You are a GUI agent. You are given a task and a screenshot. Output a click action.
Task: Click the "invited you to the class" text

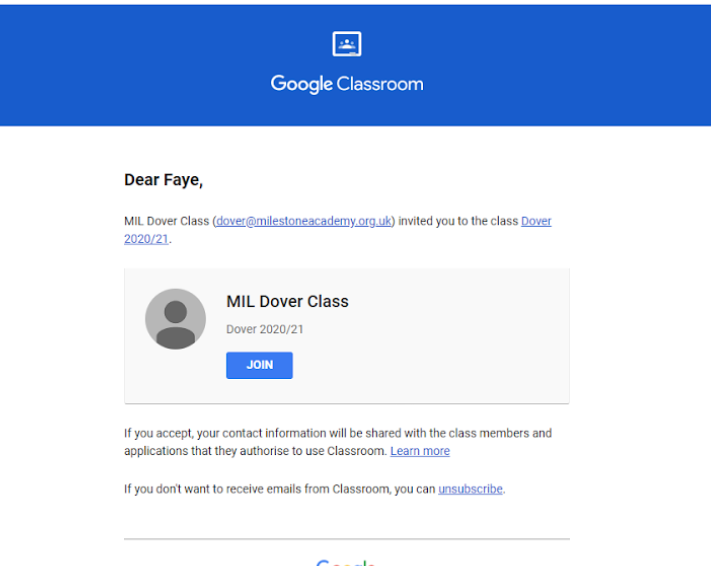tap(457, 221)
